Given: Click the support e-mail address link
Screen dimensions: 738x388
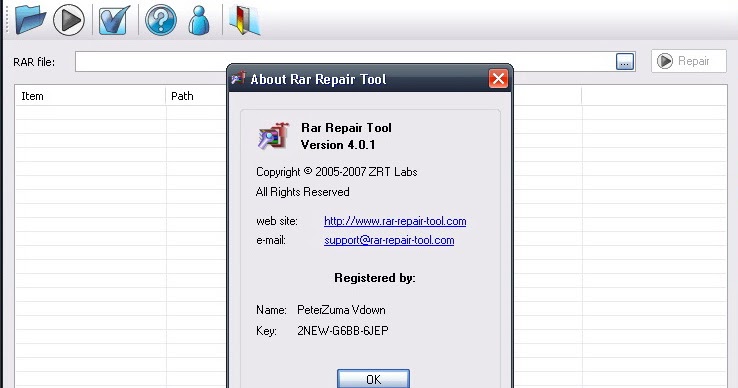Looking at the screenshot, I should (389, 240).
